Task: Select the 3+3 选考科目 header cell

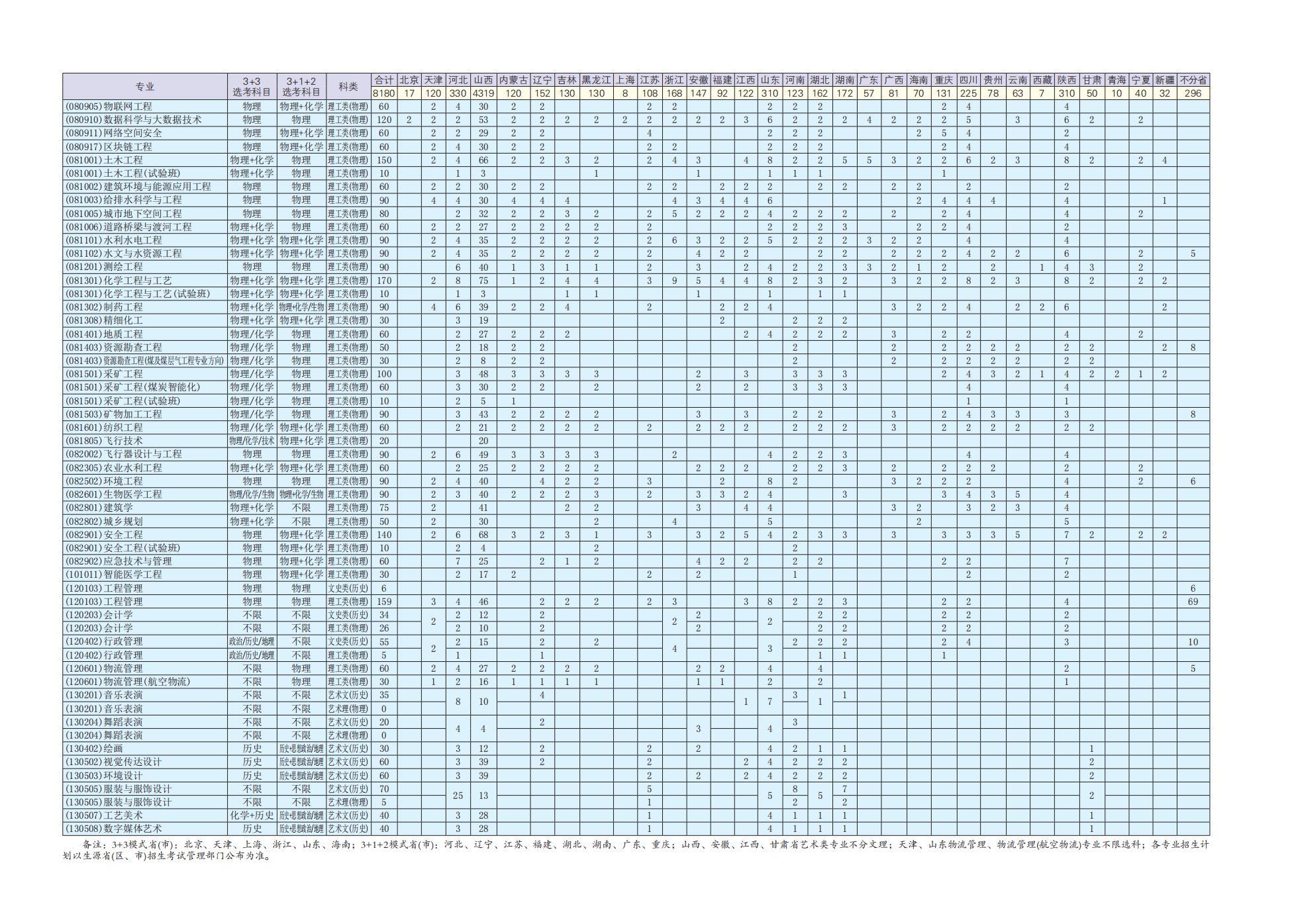Action: (252, 87)
